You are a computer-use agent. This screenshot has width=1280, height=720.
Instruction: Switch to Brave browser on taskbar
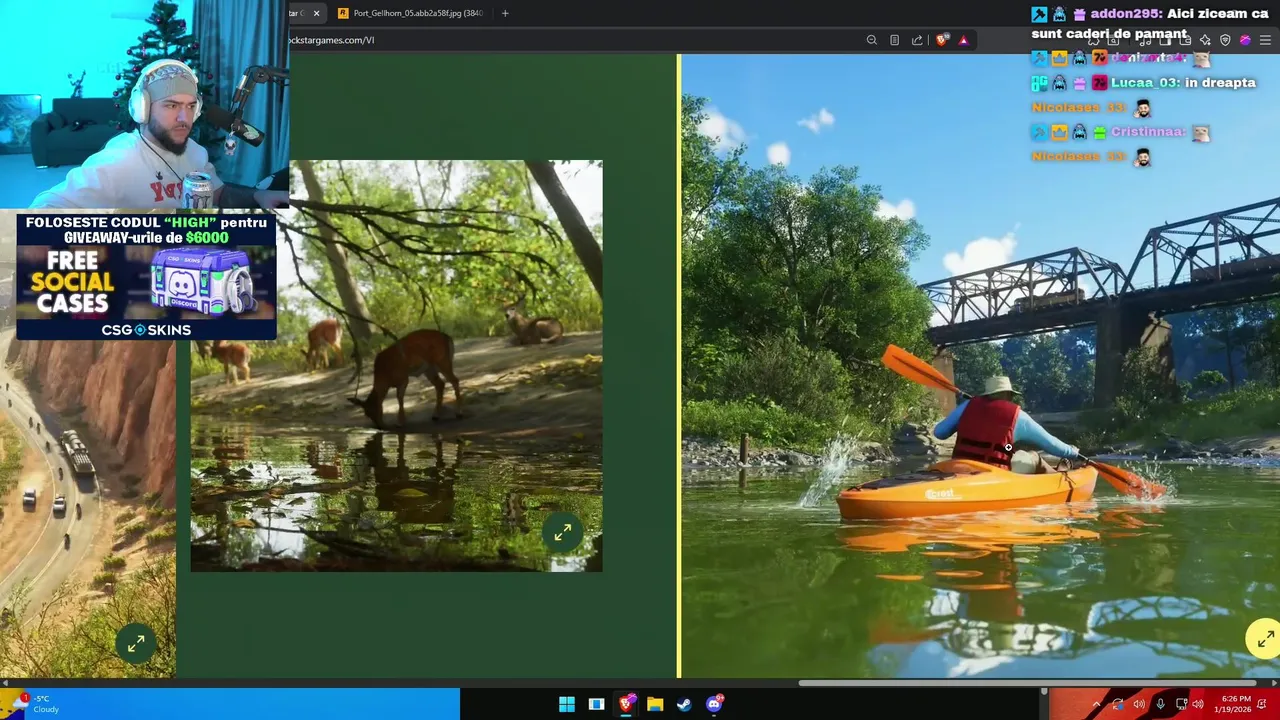pyautogui.click(x=626, y=704)
